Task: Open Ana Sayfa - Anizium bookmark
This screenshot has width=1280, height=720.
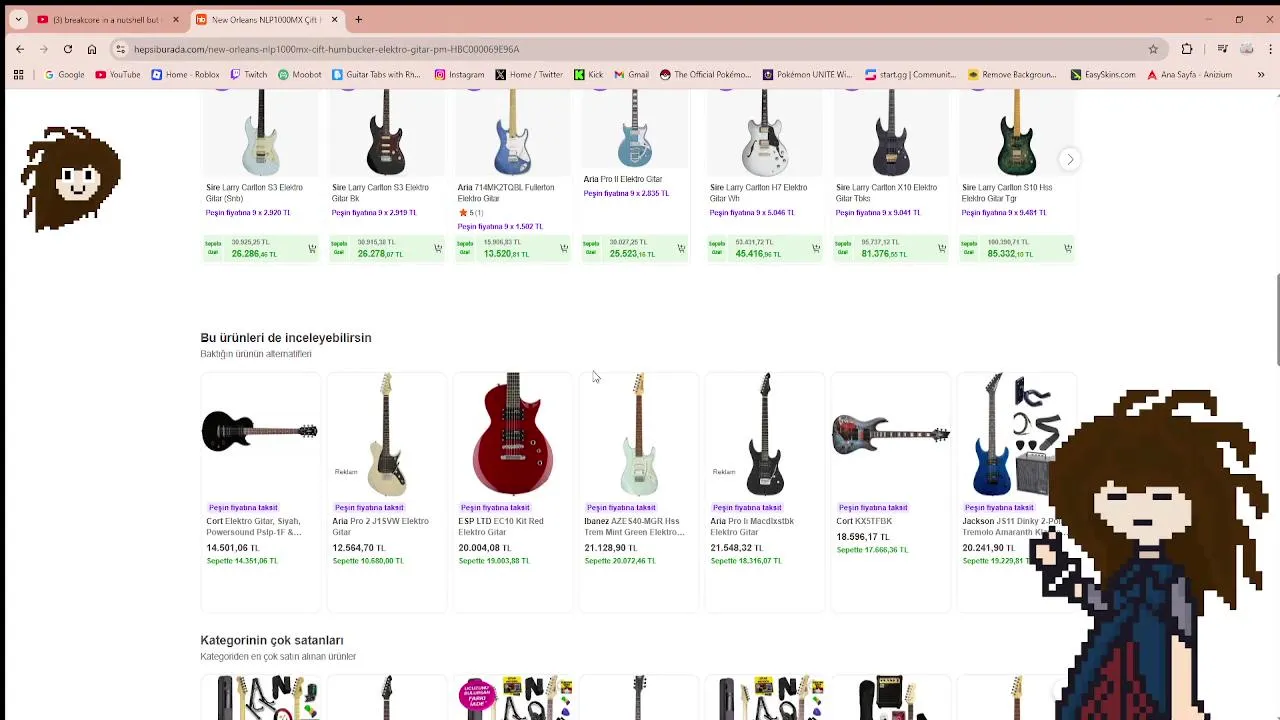Action: tap(1189, 74)
